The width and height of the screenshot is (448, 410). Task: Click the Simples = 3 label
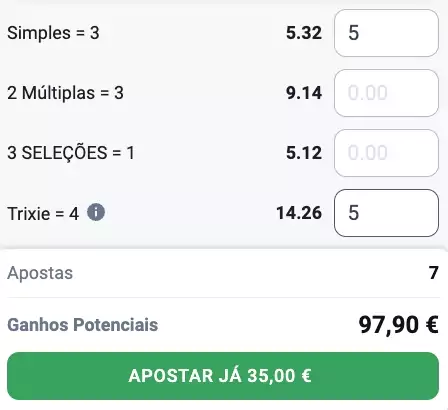click(53, 33)
